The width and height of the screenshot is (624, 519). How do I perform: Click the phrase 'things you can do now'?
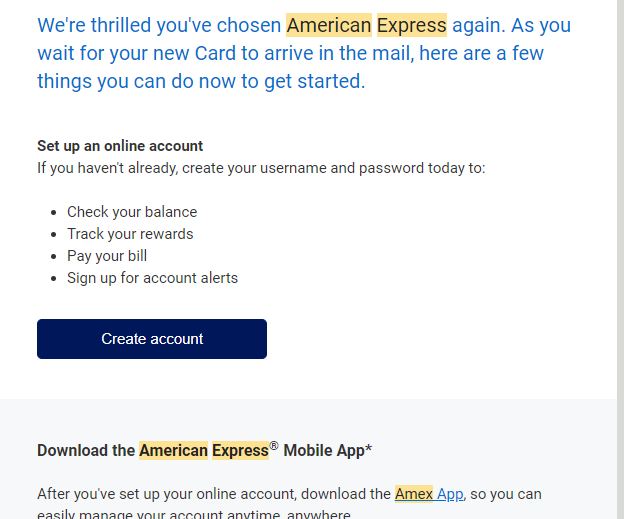coord(136,81)
